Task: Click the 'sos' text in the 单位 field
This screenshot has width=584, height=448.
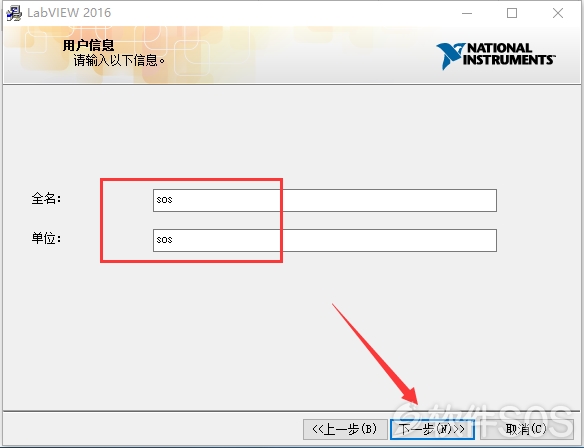Action: [164, 240]
